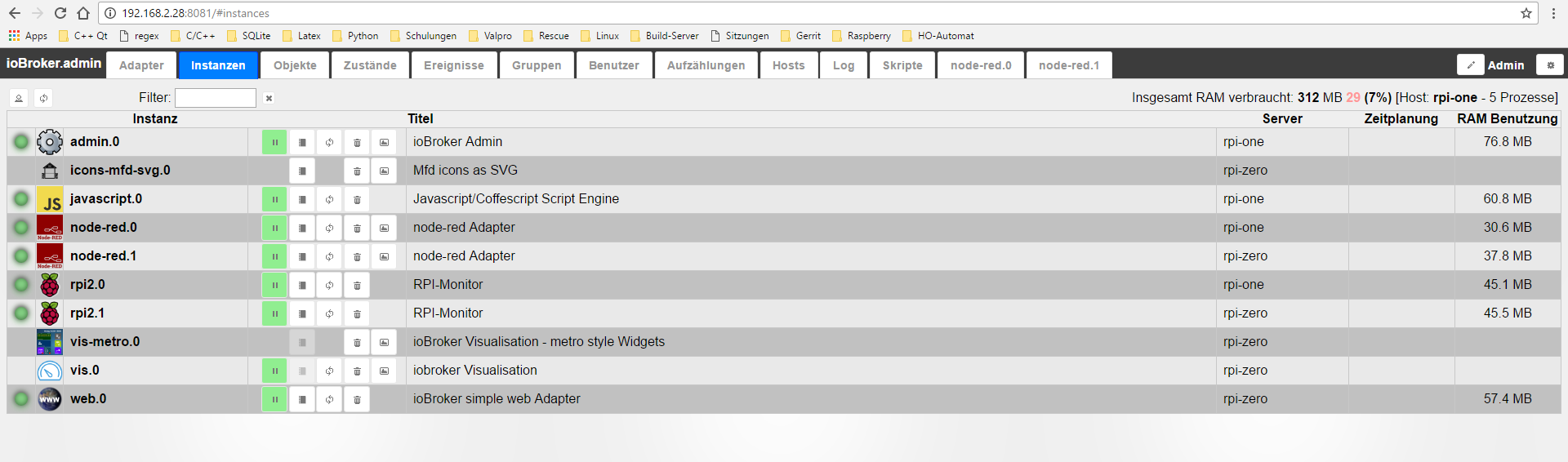
Task: Reload the browser page
Action: (60, 13)
